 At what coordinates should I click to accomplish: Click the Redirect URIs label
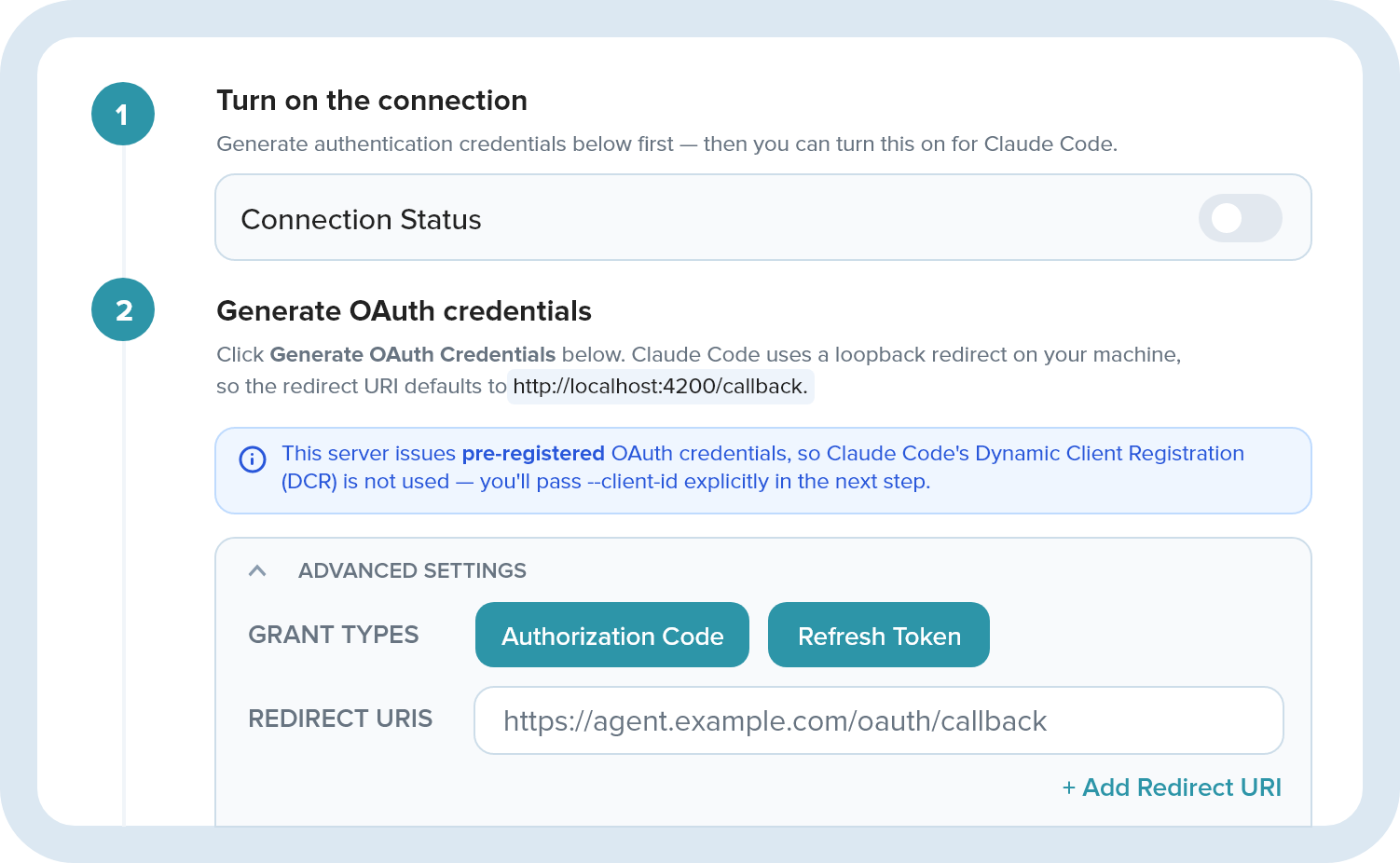point(340,719)
